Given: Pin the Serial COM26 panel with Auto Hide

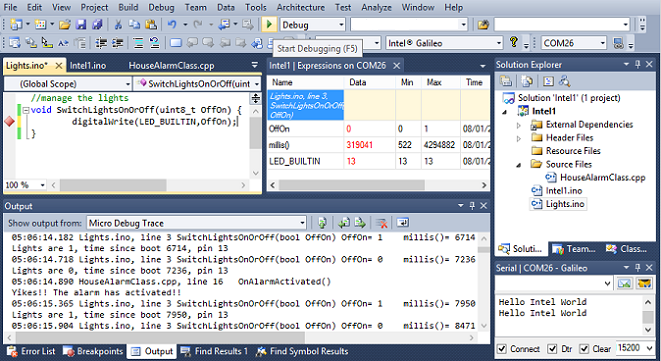Looking at the screenshot, I should (x=637, y=267).
